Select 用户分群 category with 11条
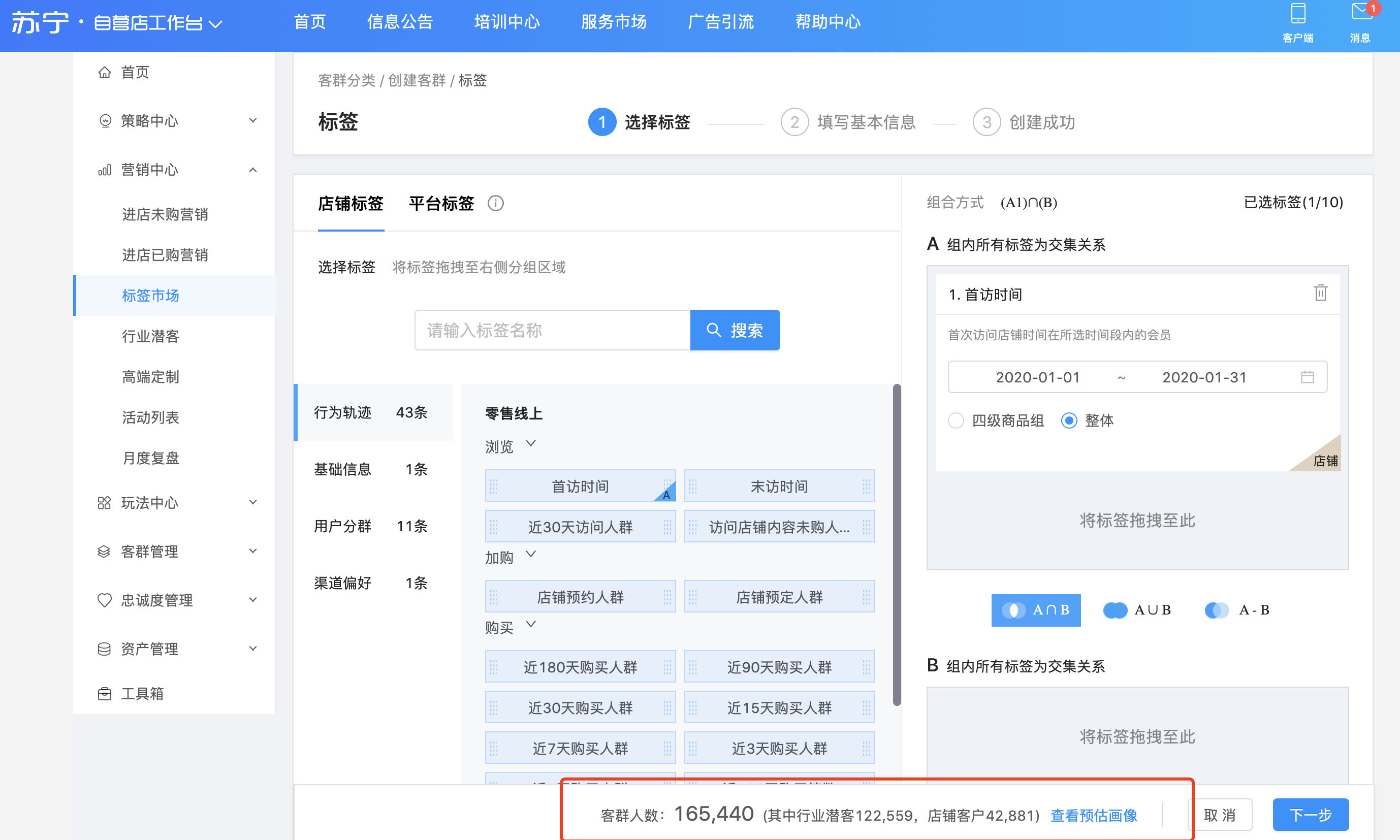The image size is (1400, 840). coord(373,527)
